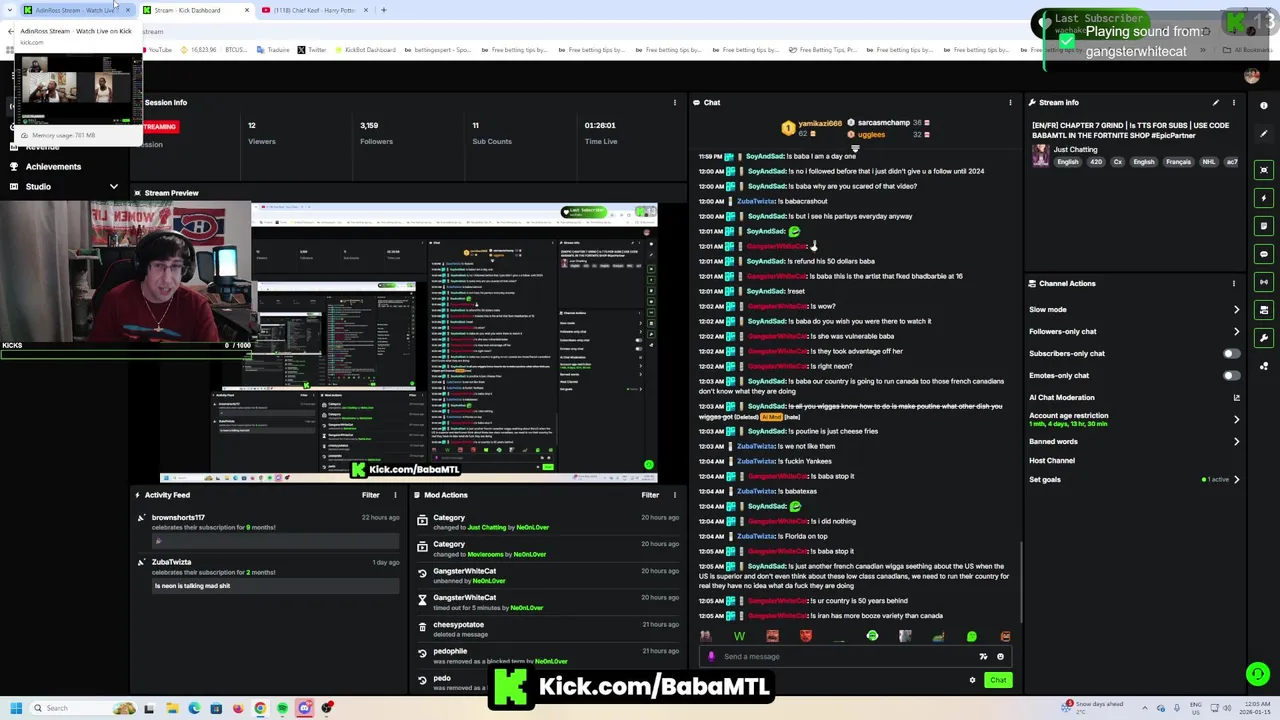1280x720 pixels.
Task: Open Chrome from the taskbar
Action: (260, 708)
